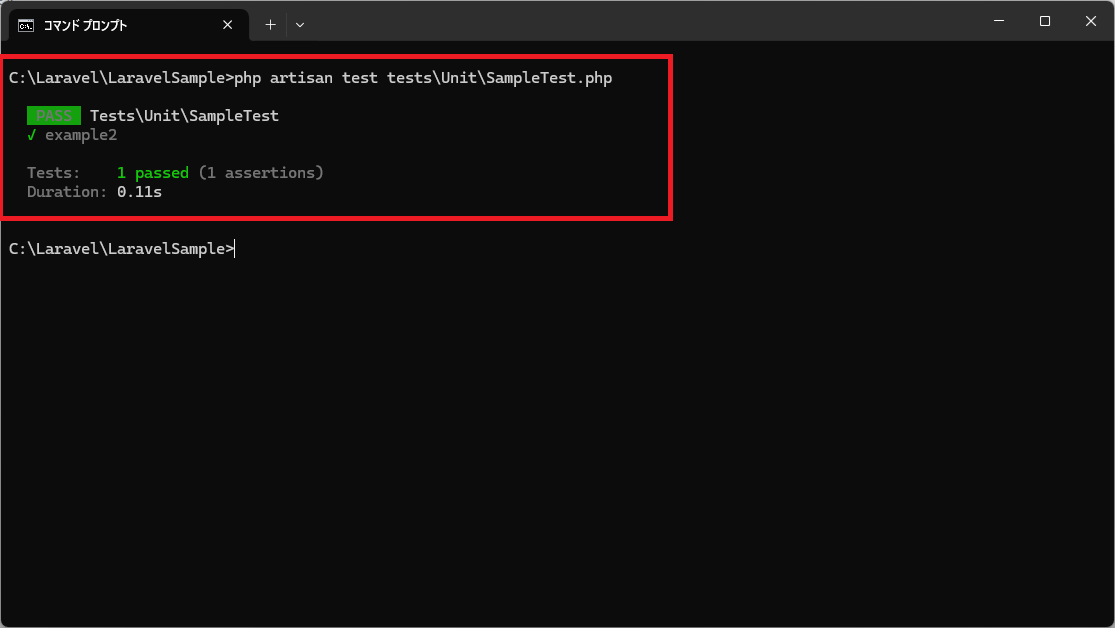Click the 'Duration:' label
The image size is (1115, 628).
[67, 192]
